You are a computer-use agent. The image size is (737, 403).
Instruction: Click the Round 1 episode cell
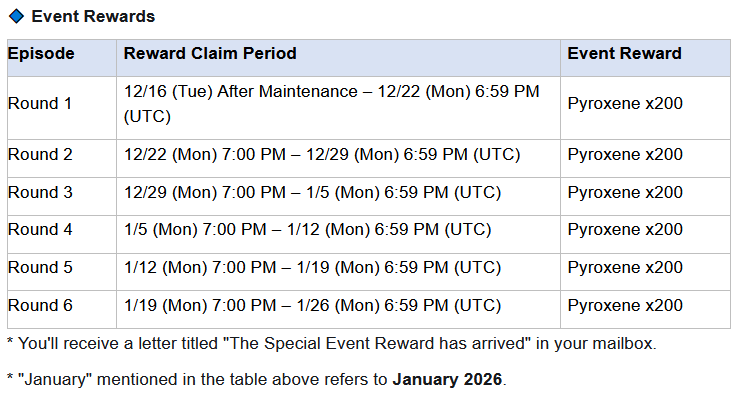coord(40,104)
